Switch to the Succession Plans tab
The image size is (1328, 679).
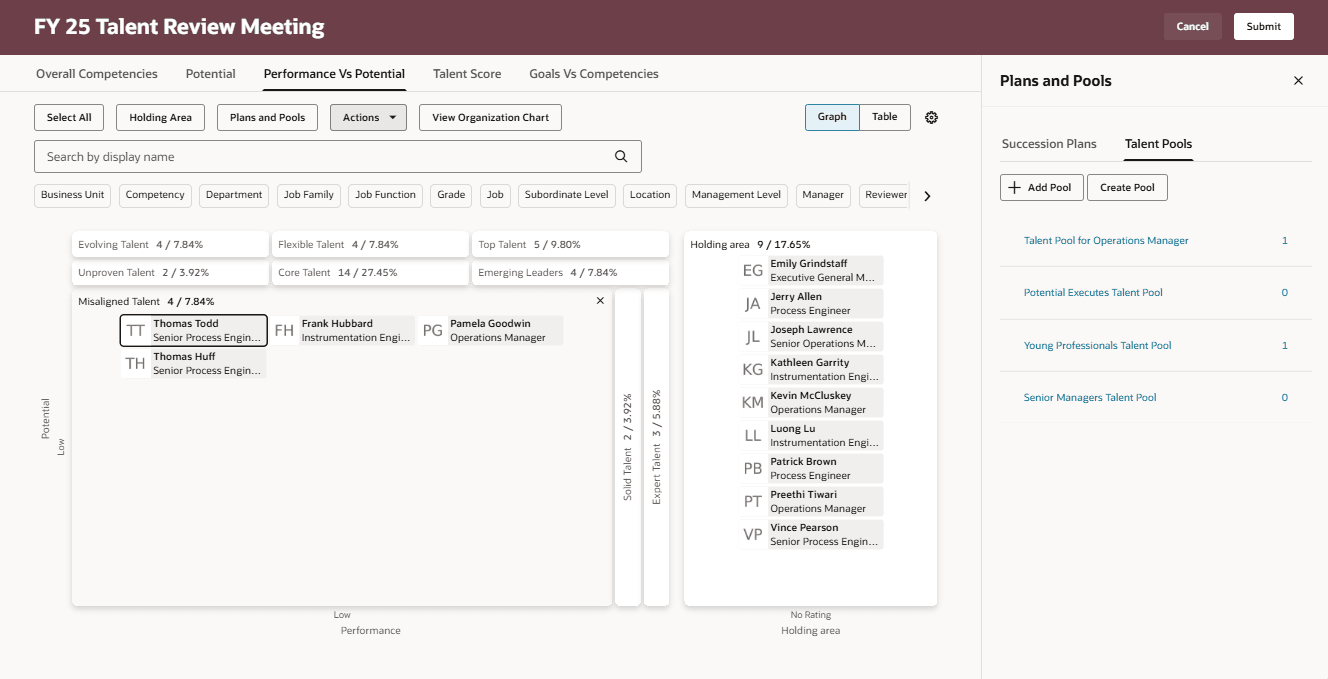(1049, 144)
